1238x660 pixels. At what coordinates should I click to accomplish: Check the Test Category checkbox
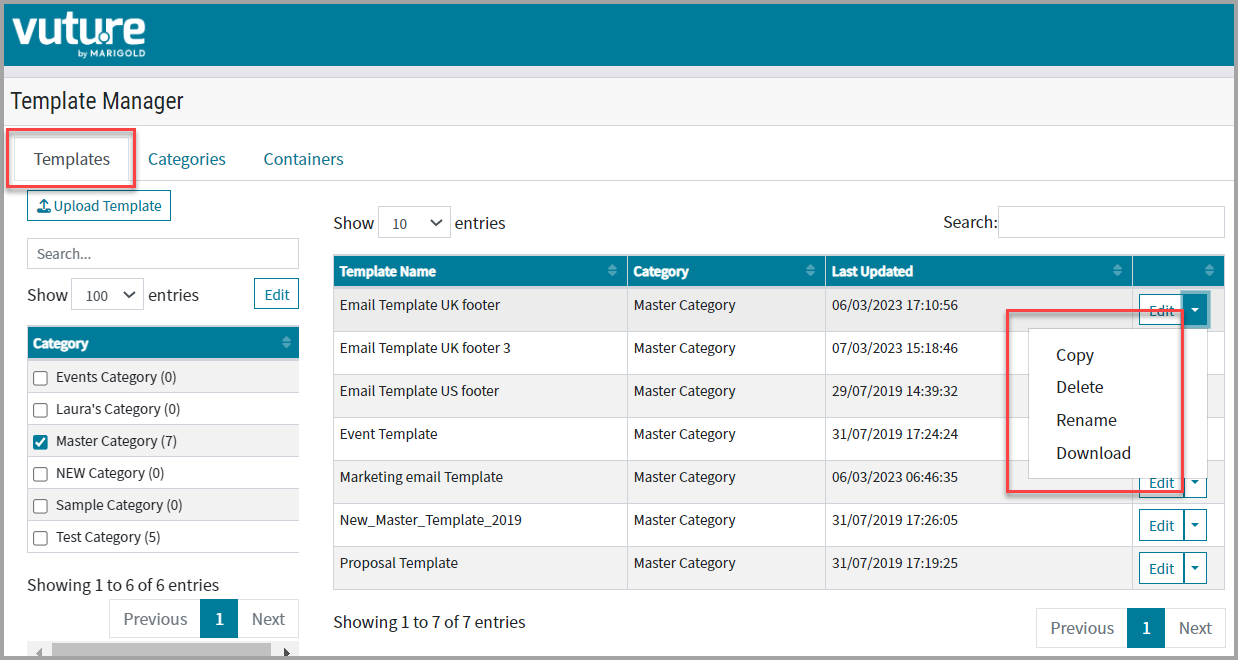tap(41, 538)
